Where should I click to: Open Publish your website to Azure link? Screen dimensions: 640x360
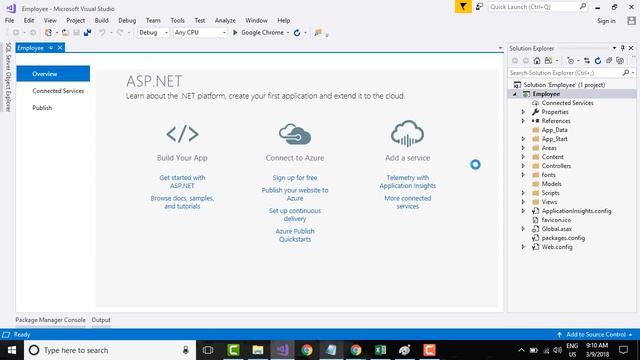[x=295, y=194]
